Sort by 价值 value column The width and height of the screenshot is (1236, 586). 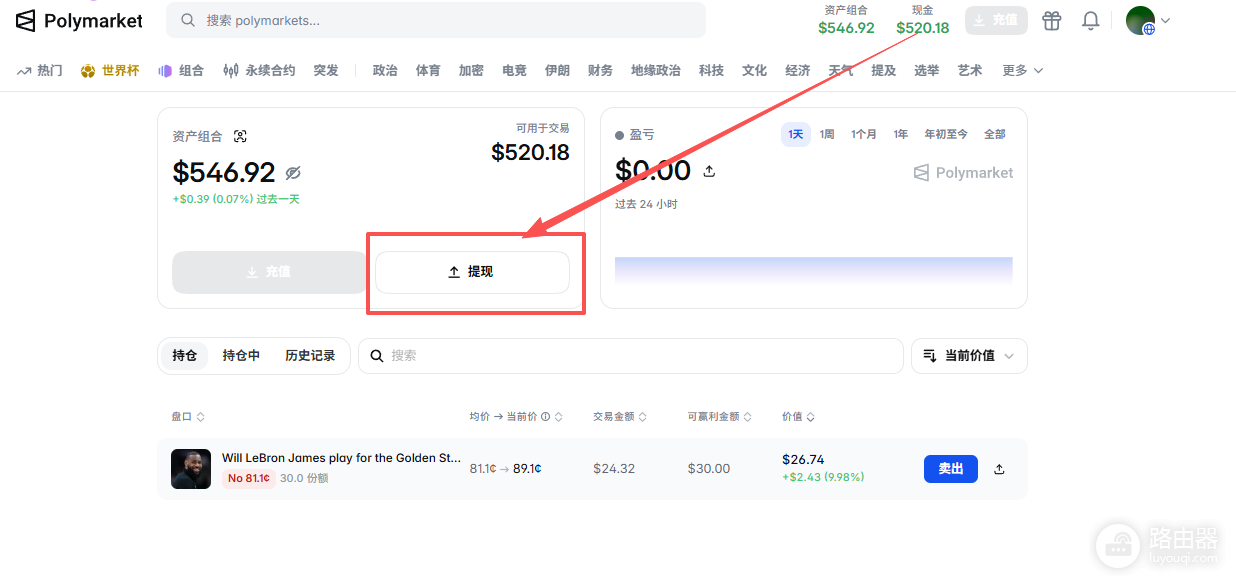[798, 417]
